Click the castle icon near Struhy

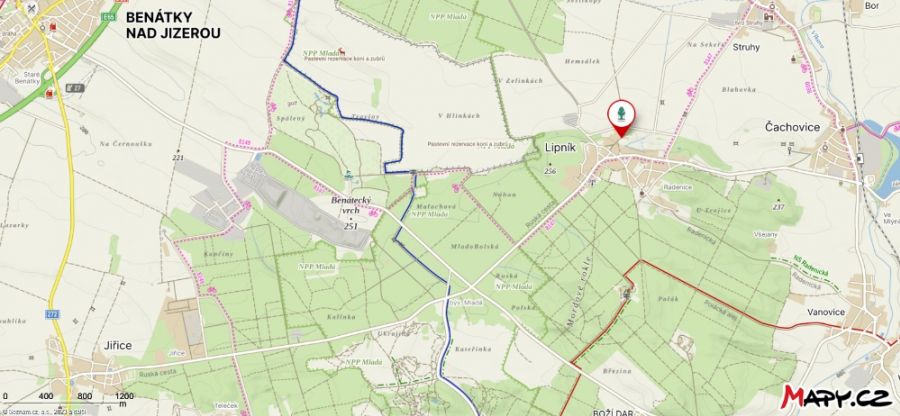pos(769,17)
